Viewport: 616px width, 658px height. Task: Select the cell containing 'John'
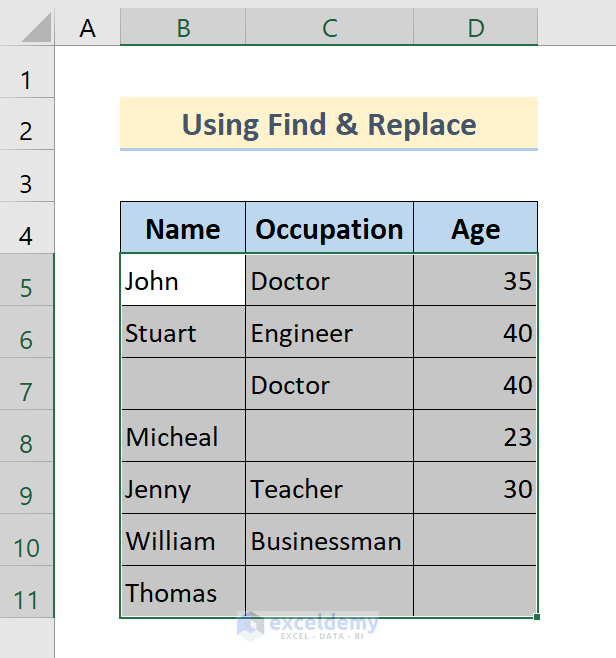(183, 280)
